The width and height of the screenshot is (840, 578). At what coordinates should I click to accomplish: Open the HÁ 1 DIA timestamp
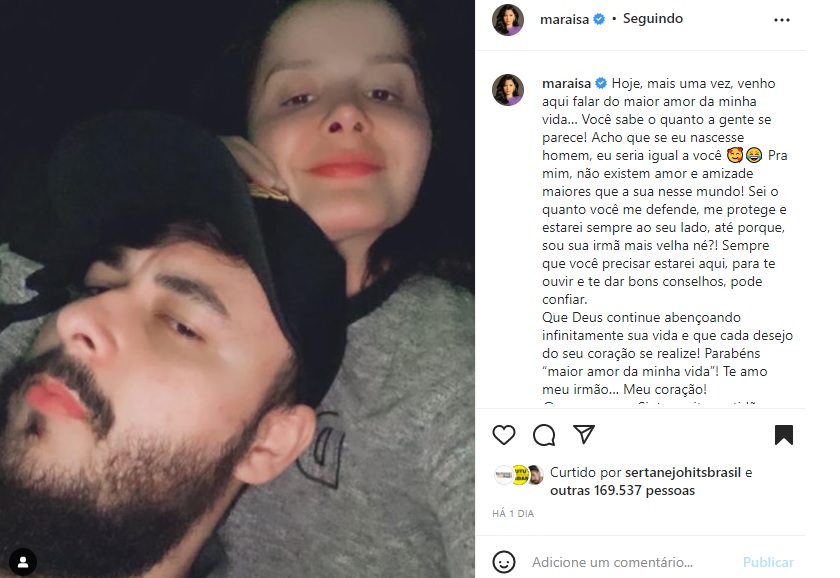(x=513, y=514)
